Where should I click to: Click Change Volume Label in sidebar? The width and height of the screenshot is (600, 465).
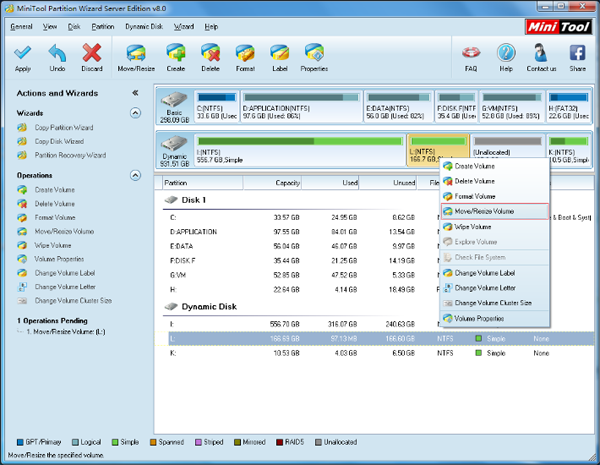coord(65,273)
